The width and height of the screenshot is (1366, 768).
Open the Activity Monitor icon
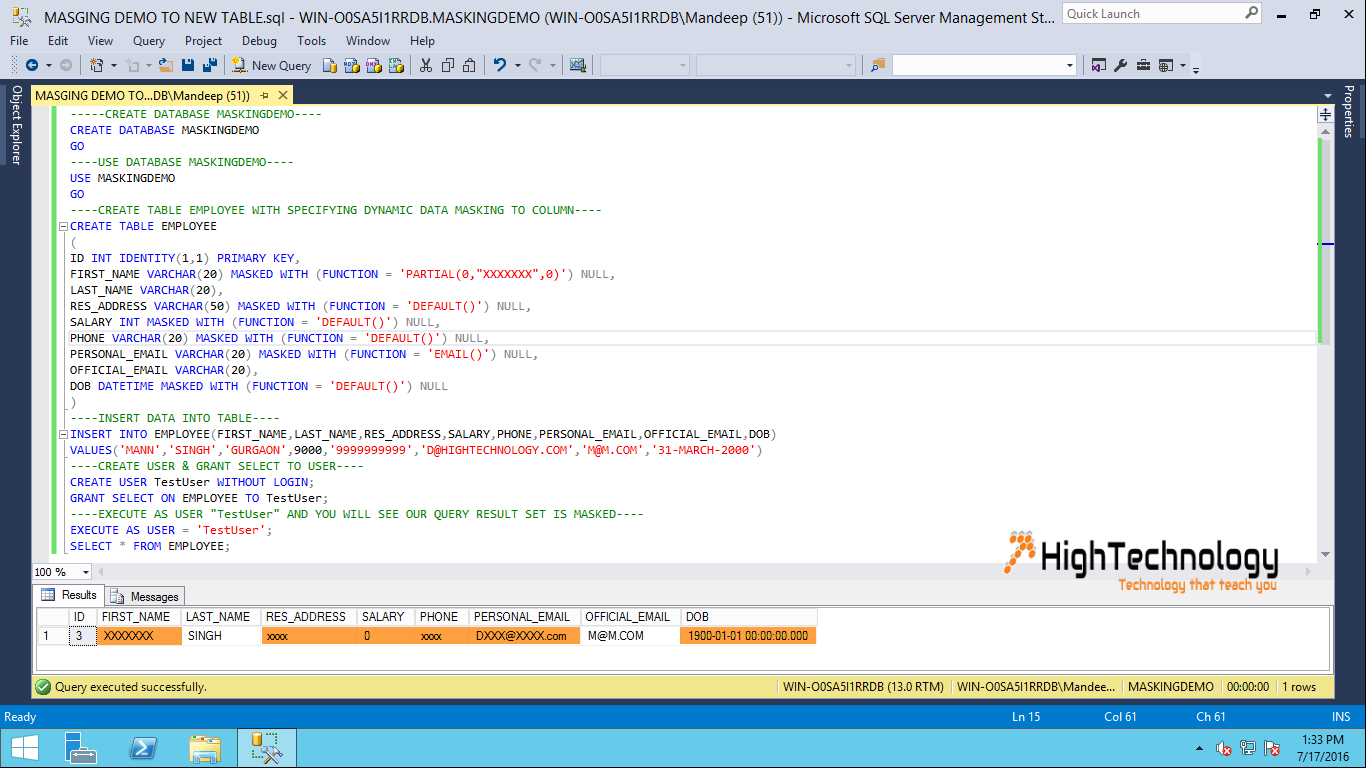pos(578,65)
